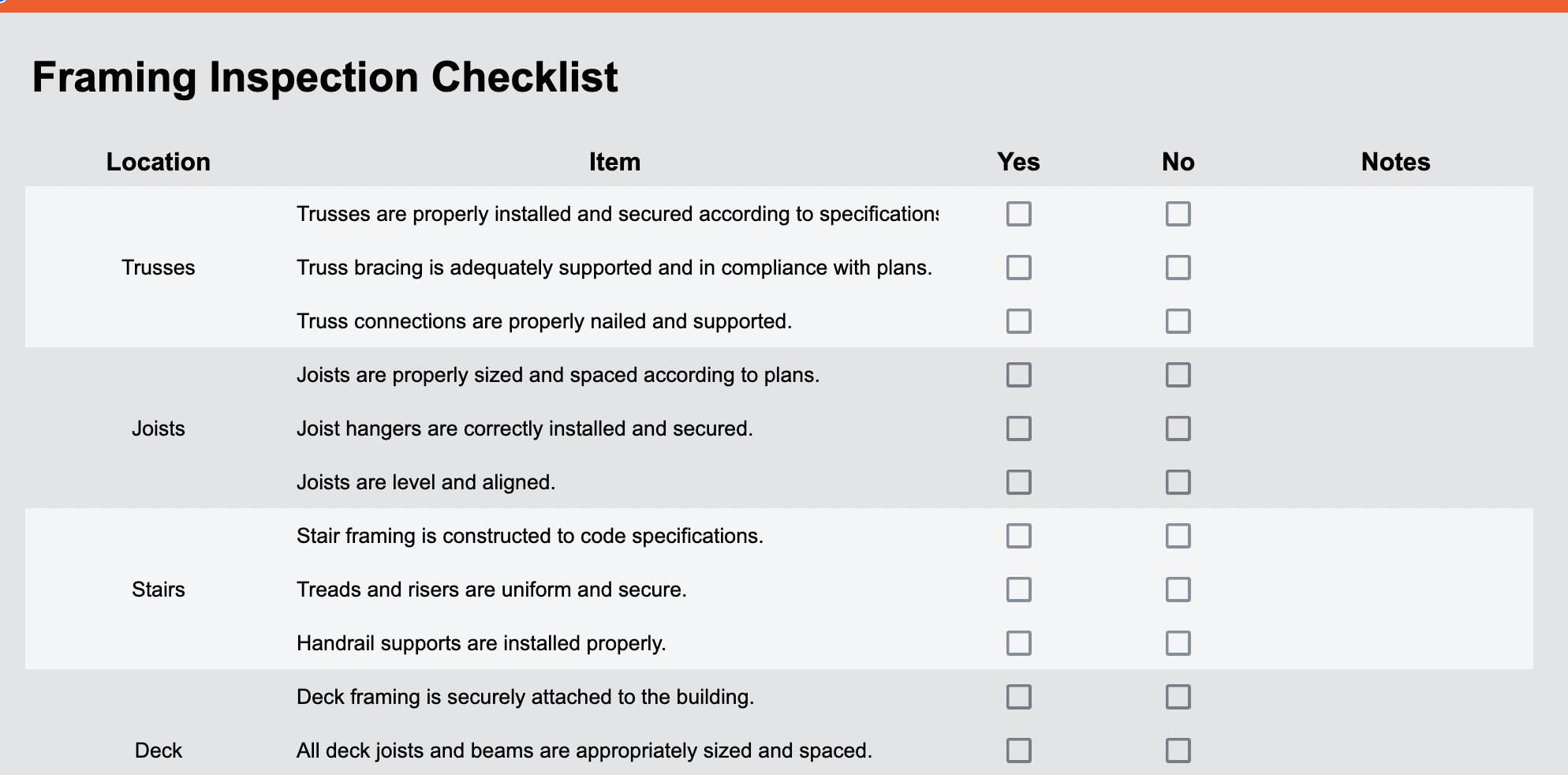This screenshot has width=1568, height=775.
Task: Click the Notes field beside truss connections row
Action: [x=1394, y=321]
